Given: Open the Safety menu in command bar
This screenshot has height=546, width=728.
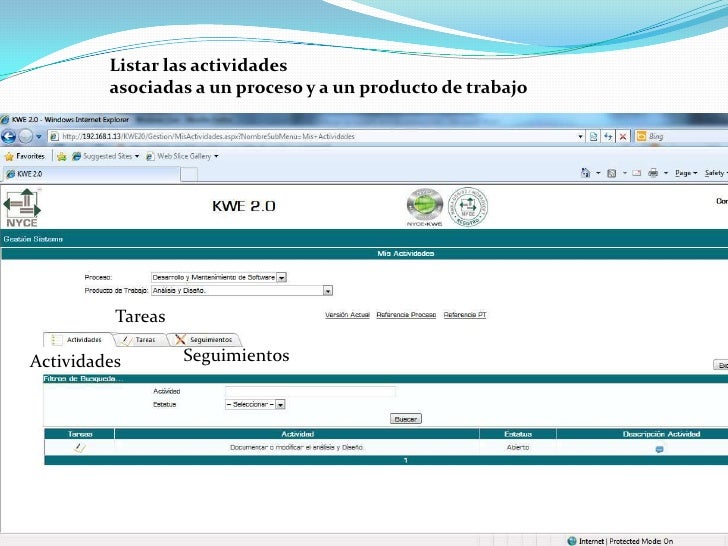Looking at the screenshot, I should coord(715,173).
